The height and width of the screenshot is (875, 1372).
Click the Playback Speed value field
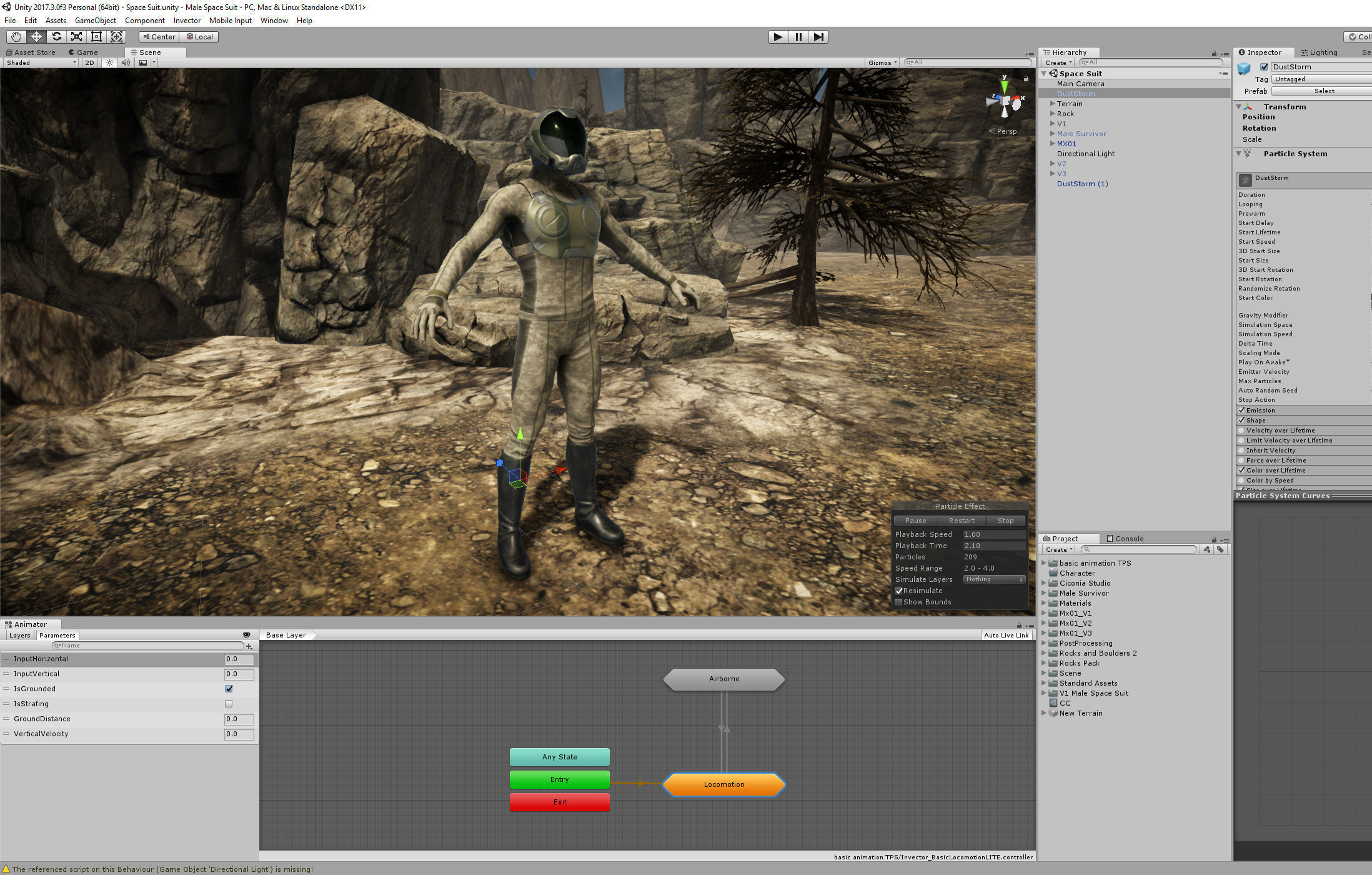993,534
